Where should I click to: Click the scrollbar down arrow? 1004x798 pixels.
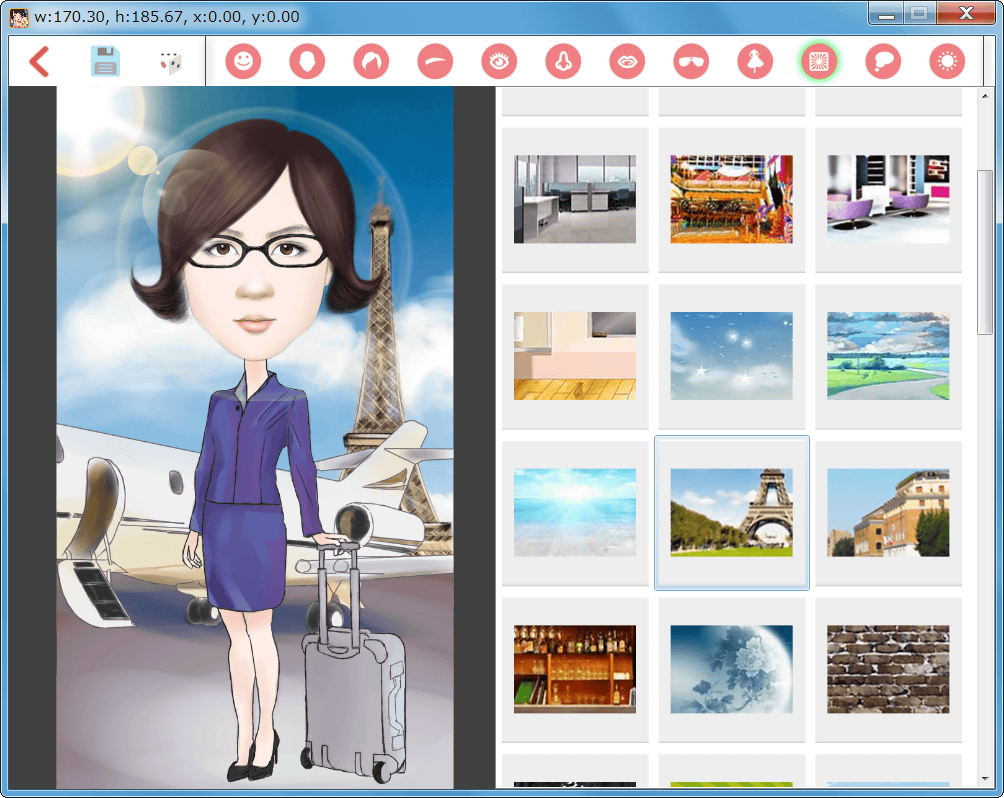tap(985, 779)
